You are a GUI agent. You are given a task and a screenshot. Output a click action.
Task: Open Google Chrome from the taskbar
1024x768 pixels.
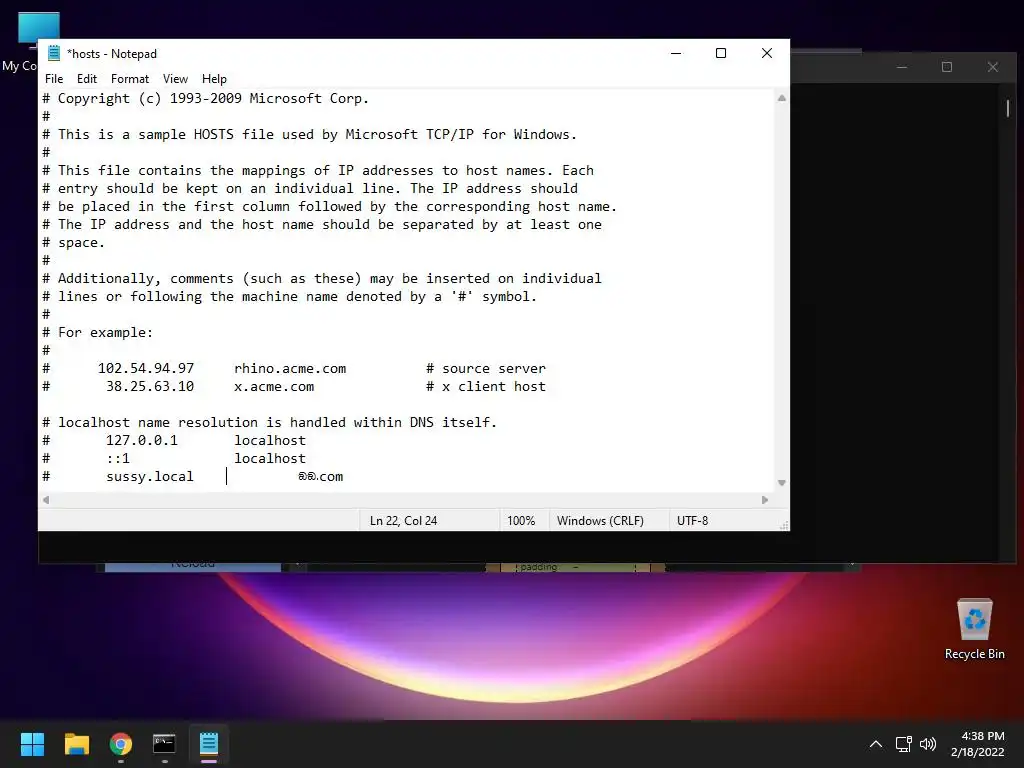121,744
